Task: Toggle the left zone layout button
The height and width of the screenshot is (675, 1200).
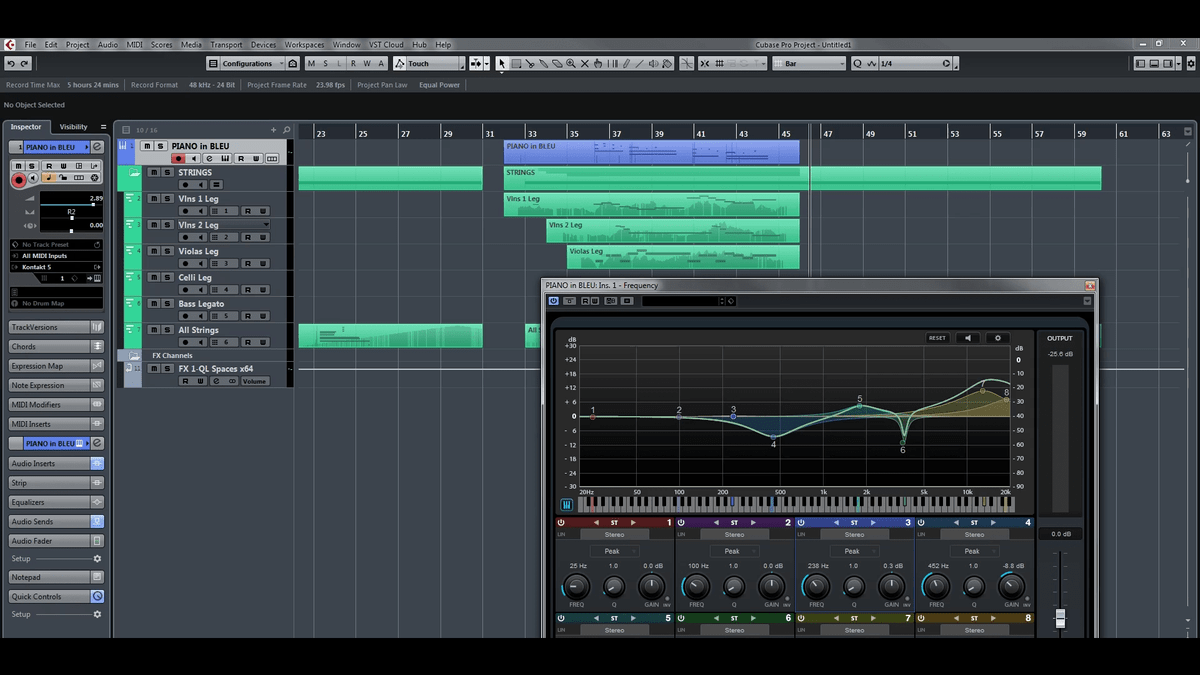Action: 1141,63
